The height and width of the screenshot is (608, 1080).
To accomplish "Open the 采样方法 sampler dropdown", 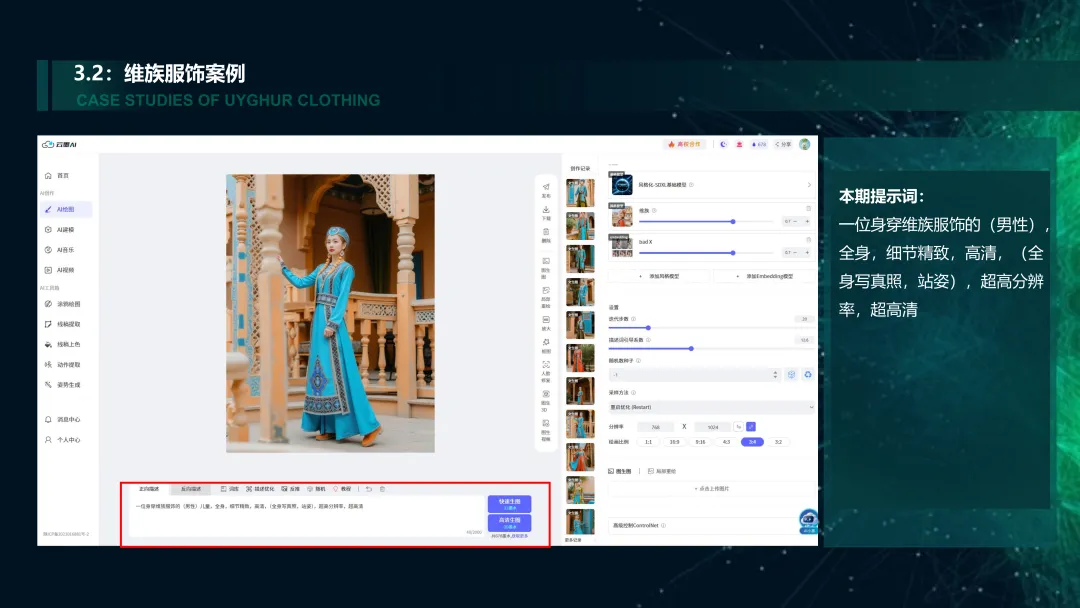I will click(x=712, y=407).
